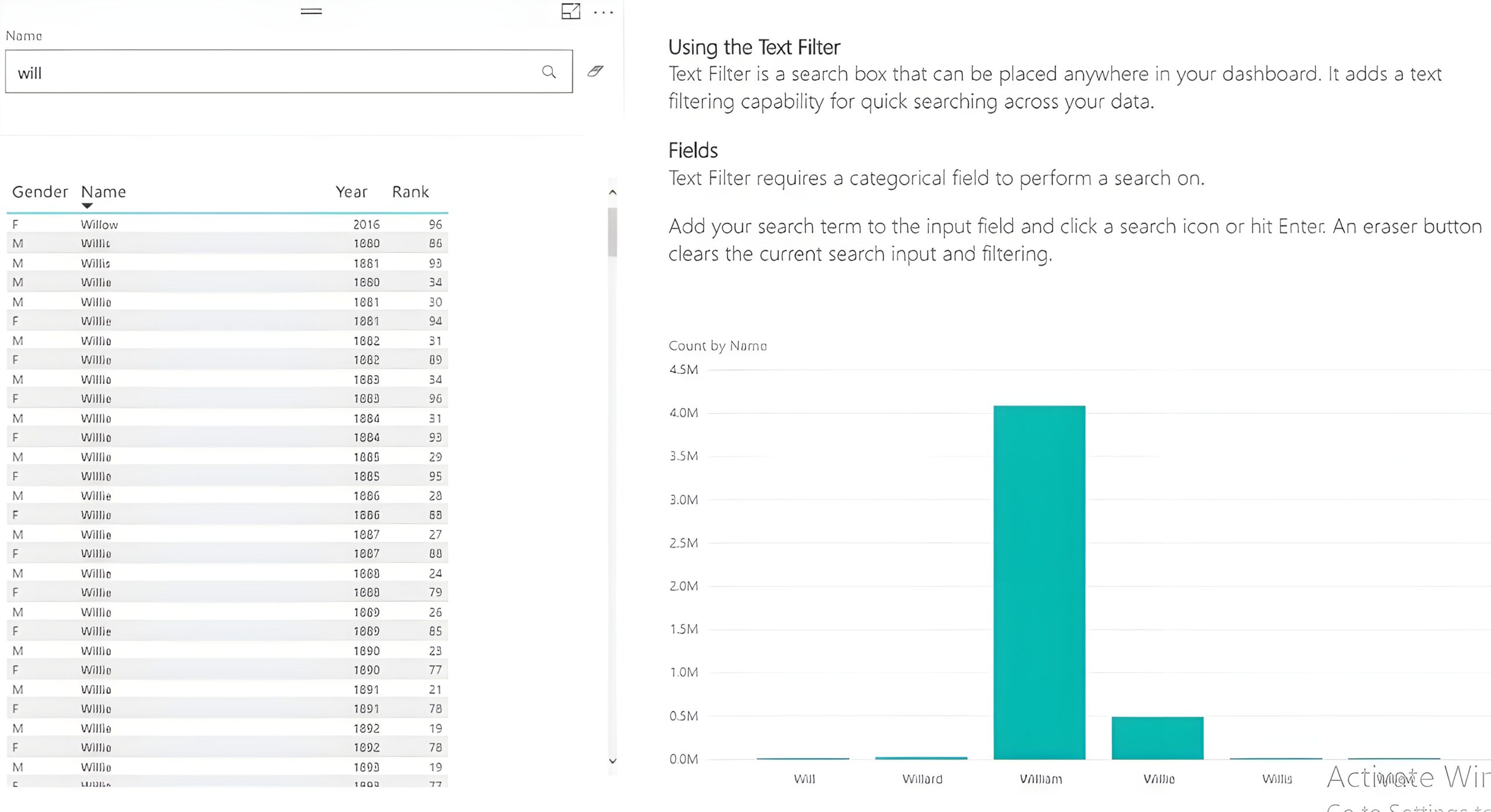Click the Name sort descending arrow
The width and height of the screenshot is (1491, 812).
click(x=87, y=205)
